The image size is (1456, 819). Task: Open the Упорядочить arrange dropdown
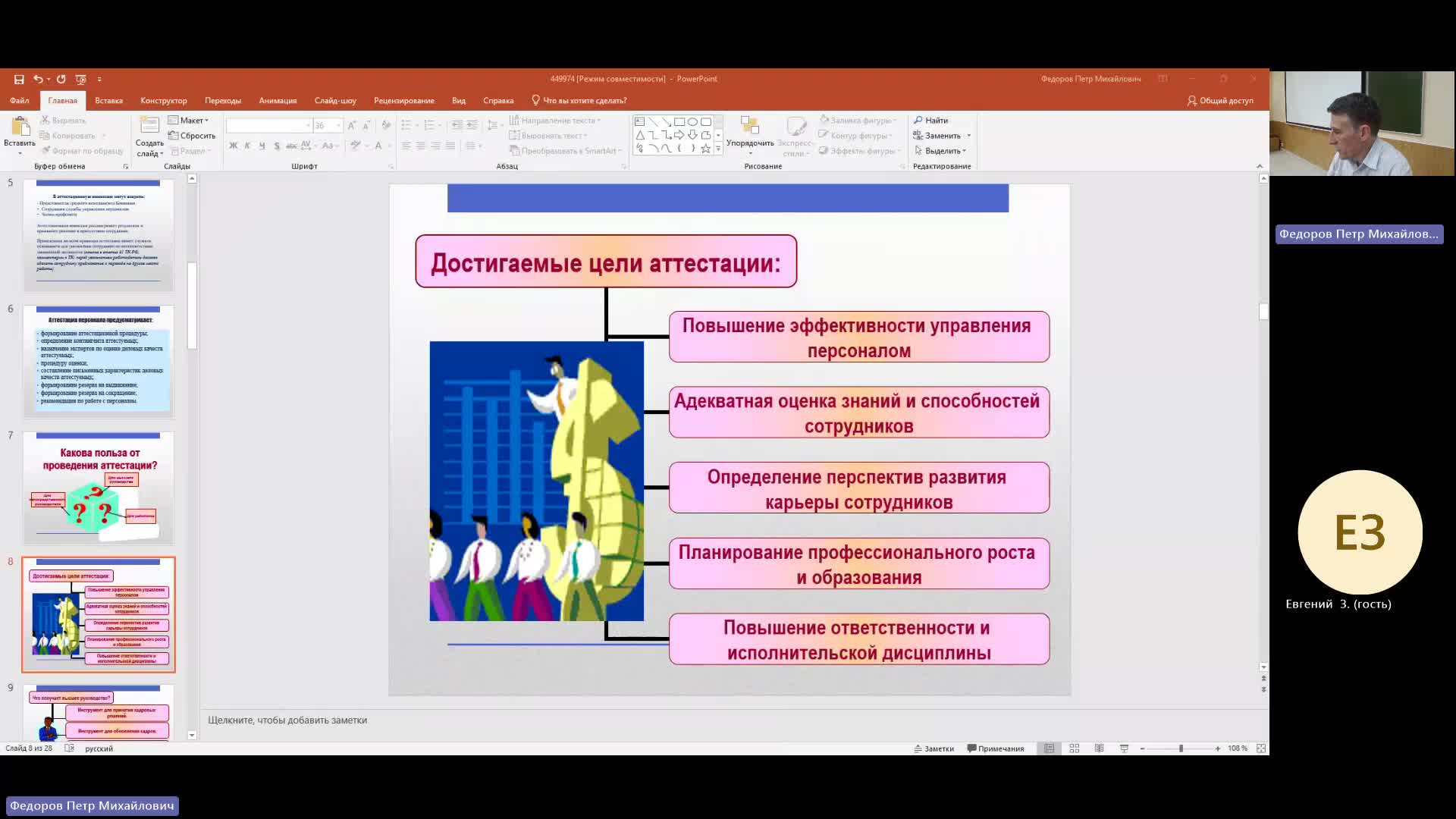point(750,135)
